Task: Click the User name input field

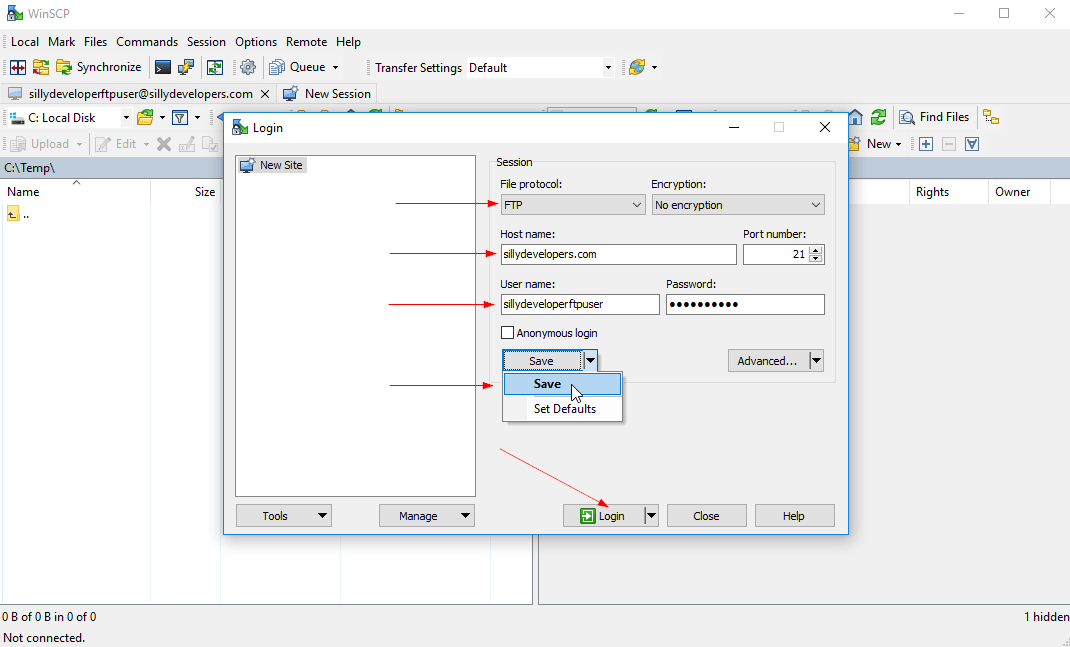Action: click(x=580, y=304)
